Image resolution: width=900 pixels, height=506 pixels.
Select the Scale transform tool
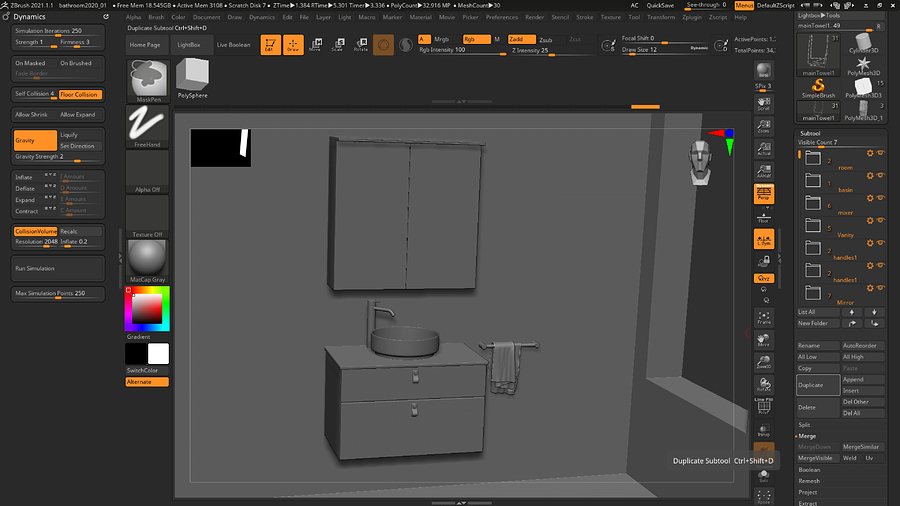[x=338, y=45]
